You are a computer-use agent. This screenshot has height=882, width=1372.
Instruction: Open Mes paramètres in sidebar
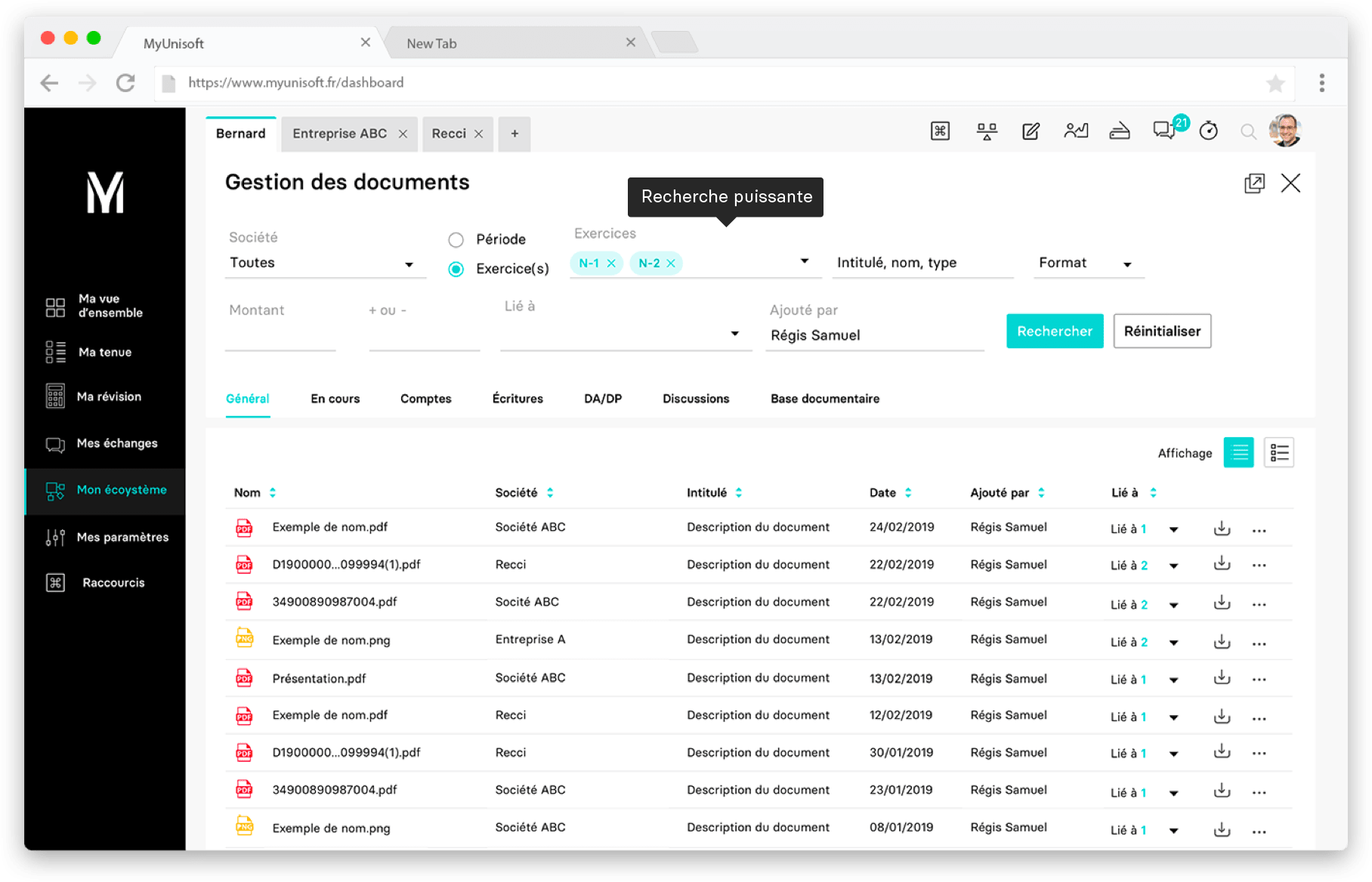[105, 537]
